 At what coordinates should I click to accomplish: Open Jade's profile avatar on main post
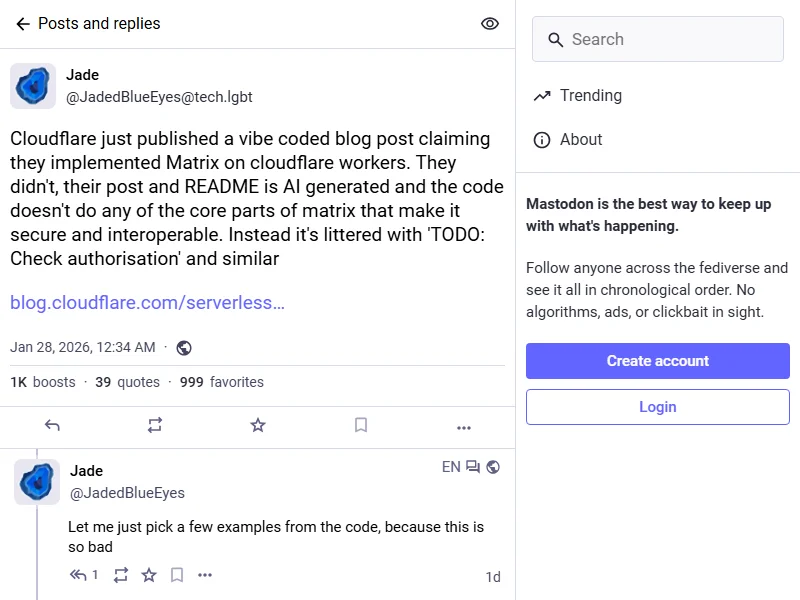coord(33,86)
